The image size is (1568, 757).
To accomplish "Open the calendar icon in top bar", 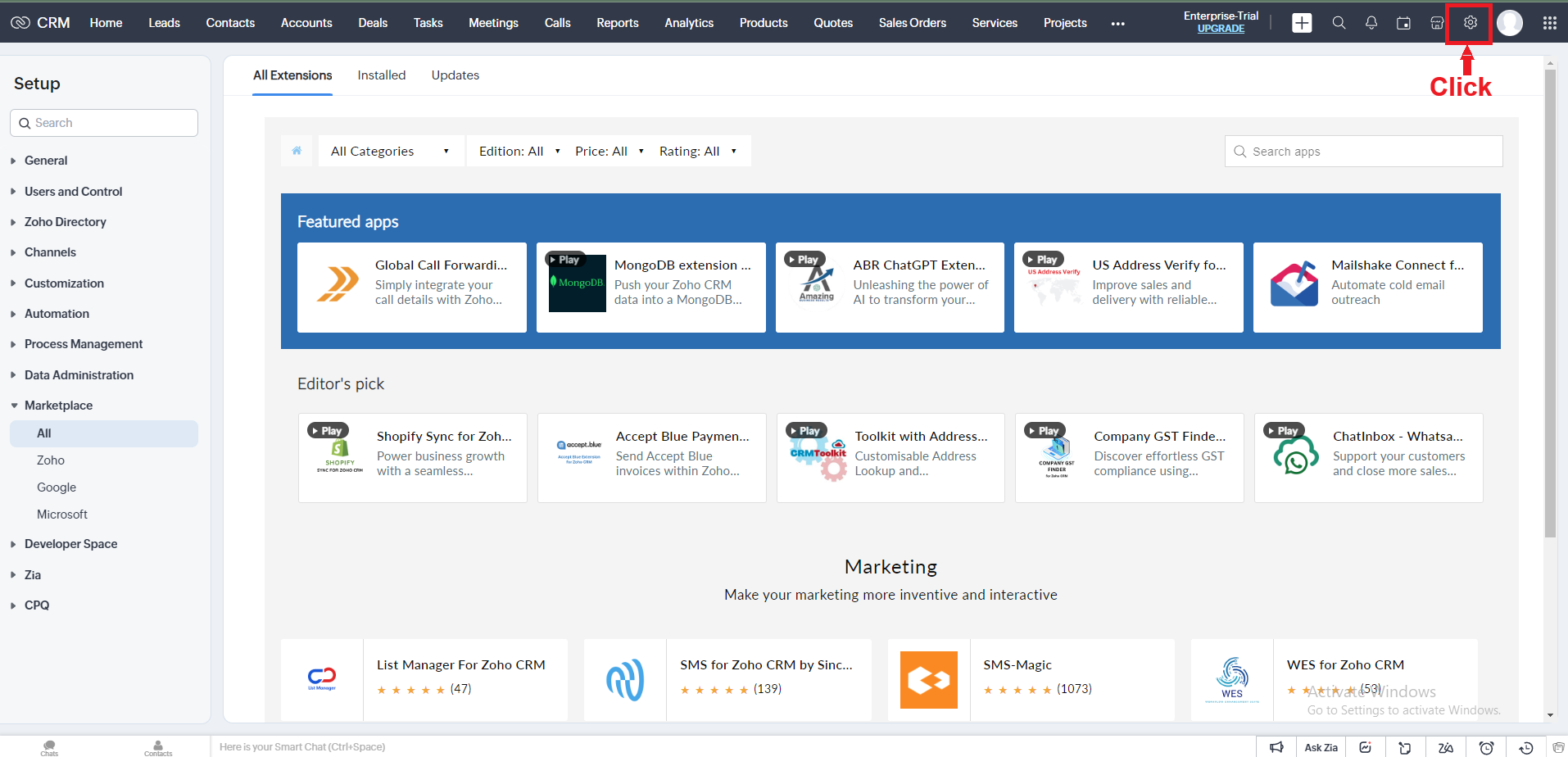I will (x=1403, y=23).
